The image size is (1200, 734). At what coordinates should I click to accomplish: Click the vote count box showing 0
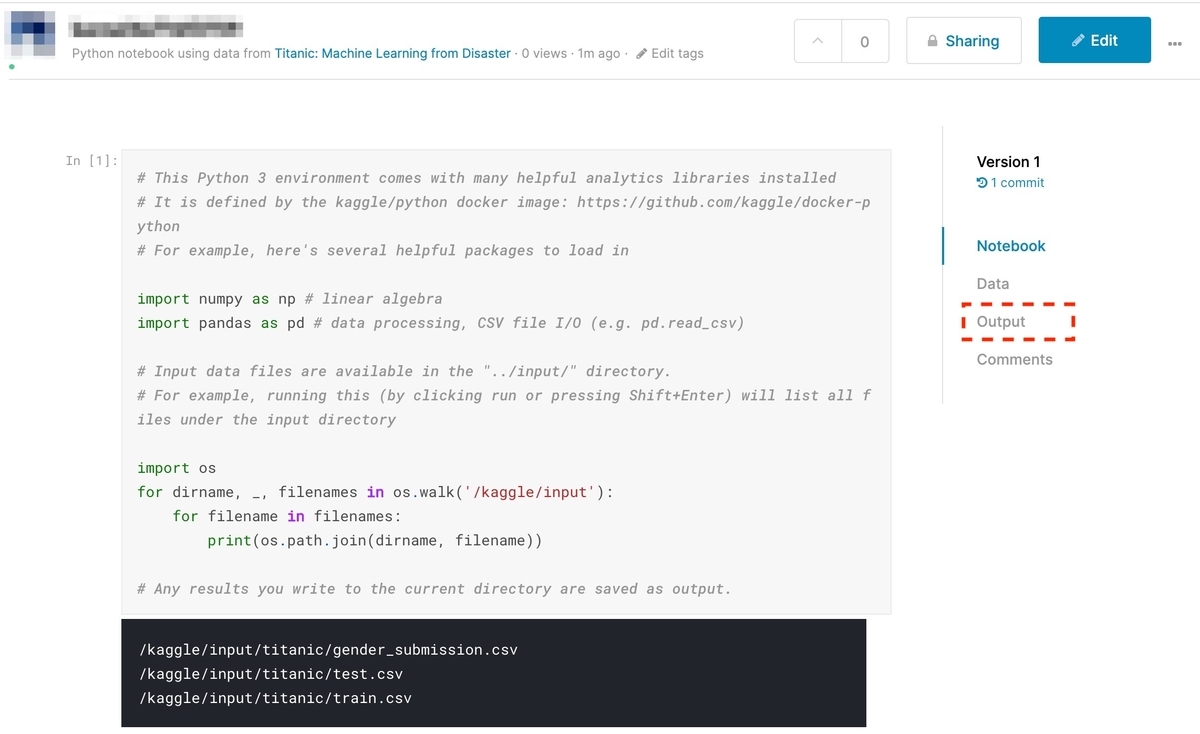[864, 41]
